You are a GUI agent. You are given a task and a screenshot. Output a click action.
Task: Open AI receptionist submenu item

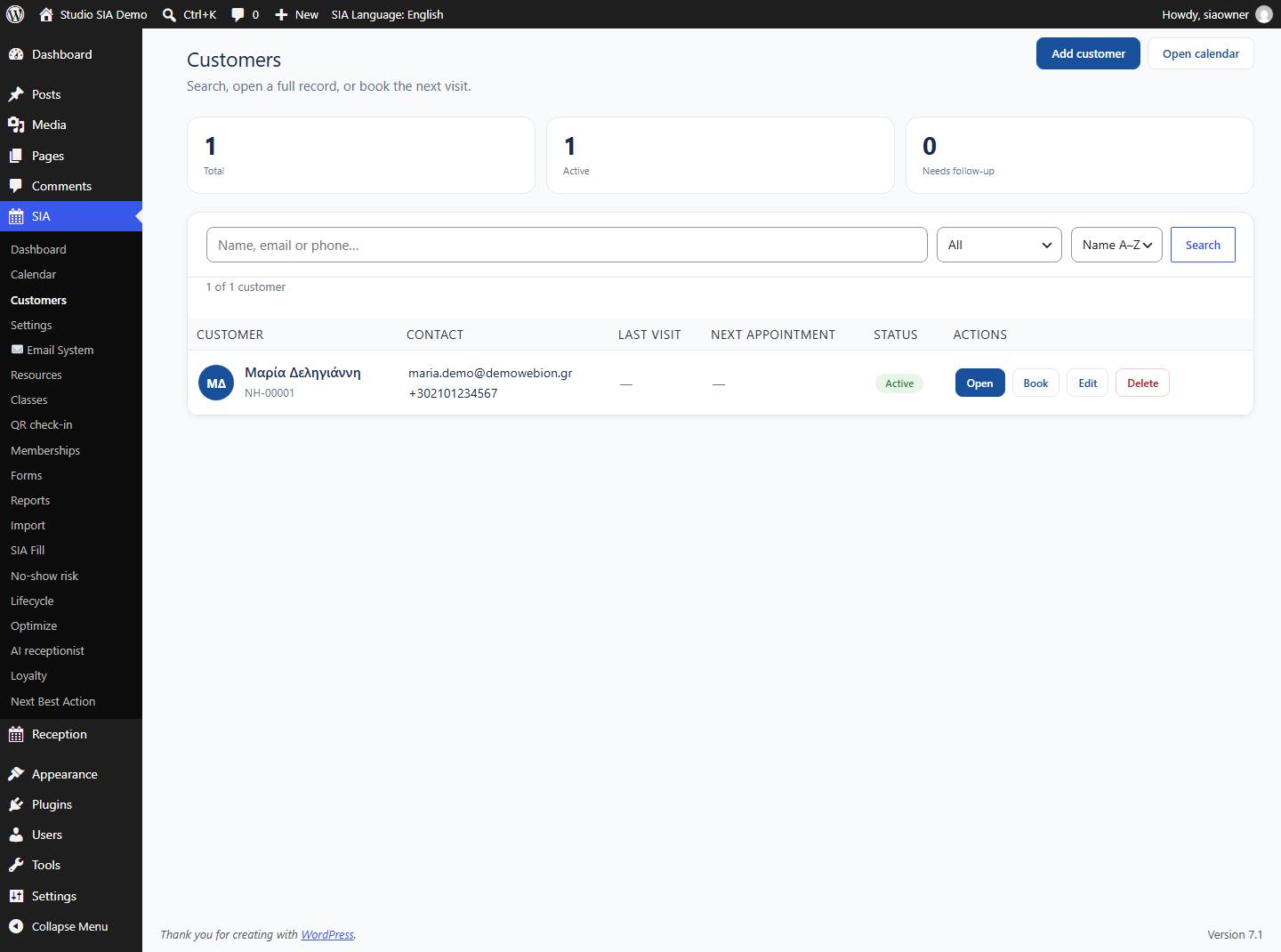click(47, 650)
